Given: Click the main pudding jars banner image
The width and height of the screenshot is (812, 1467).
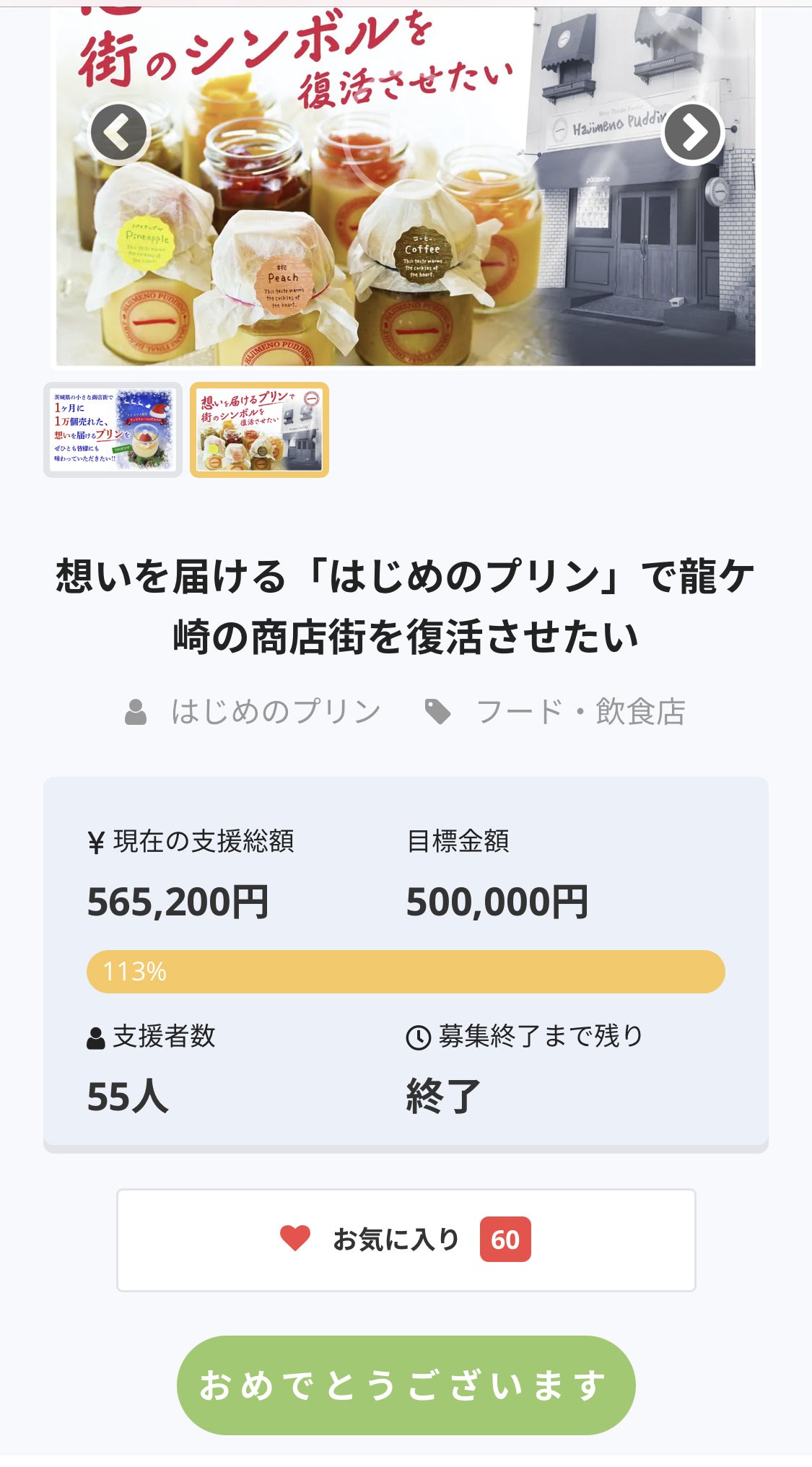Looking at the screenshot, I should click(x=404, y=217).
